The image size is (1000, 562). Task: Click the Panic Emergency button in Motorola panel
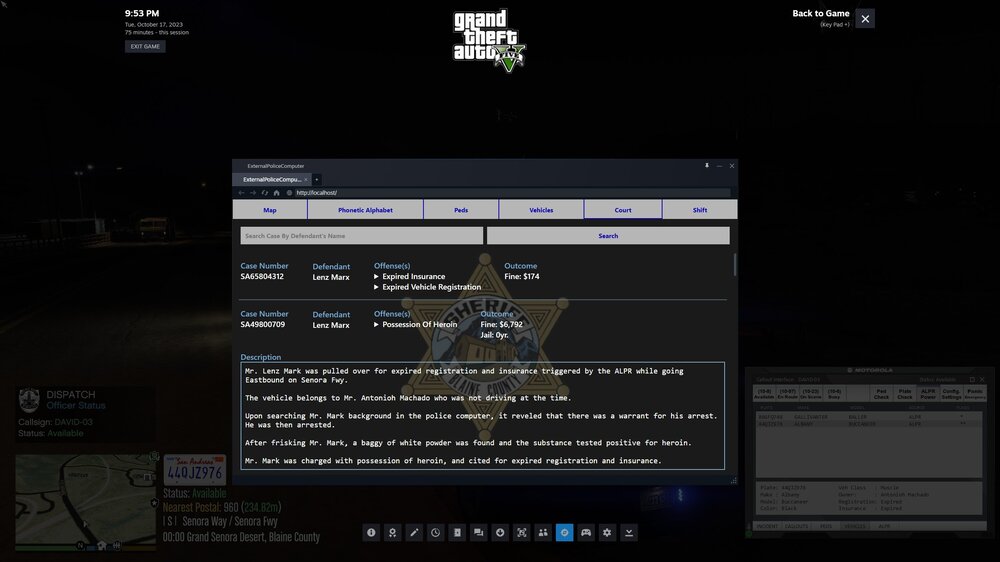click(x=974, y=394)
